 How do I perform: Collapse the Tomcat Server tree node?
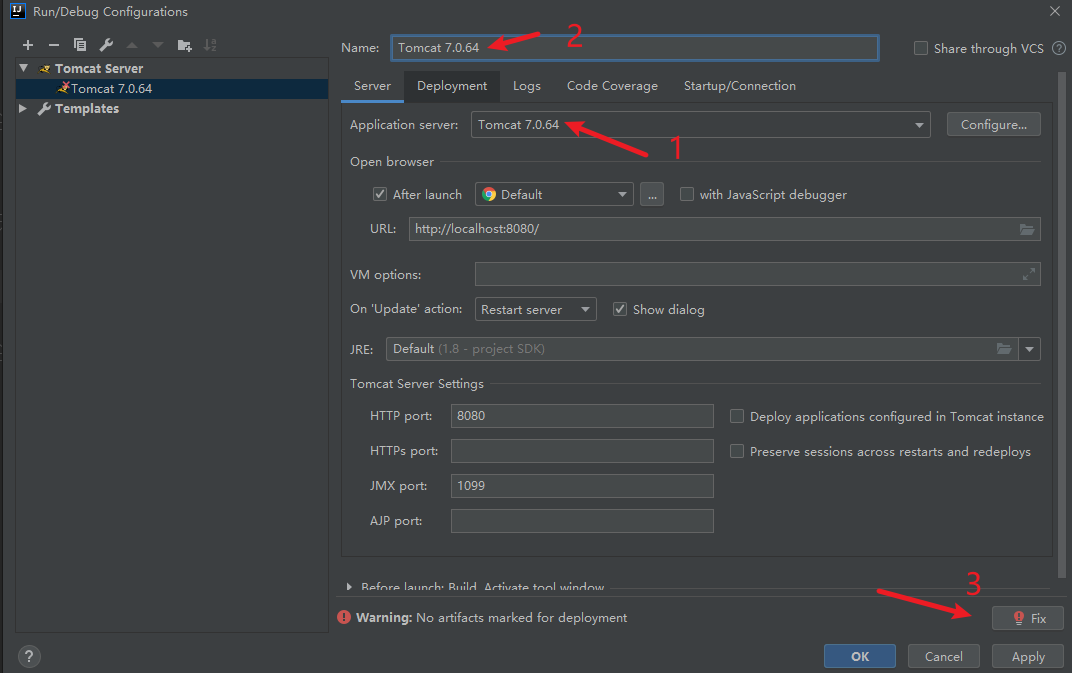pyautogui.click(x=24, y=68)
